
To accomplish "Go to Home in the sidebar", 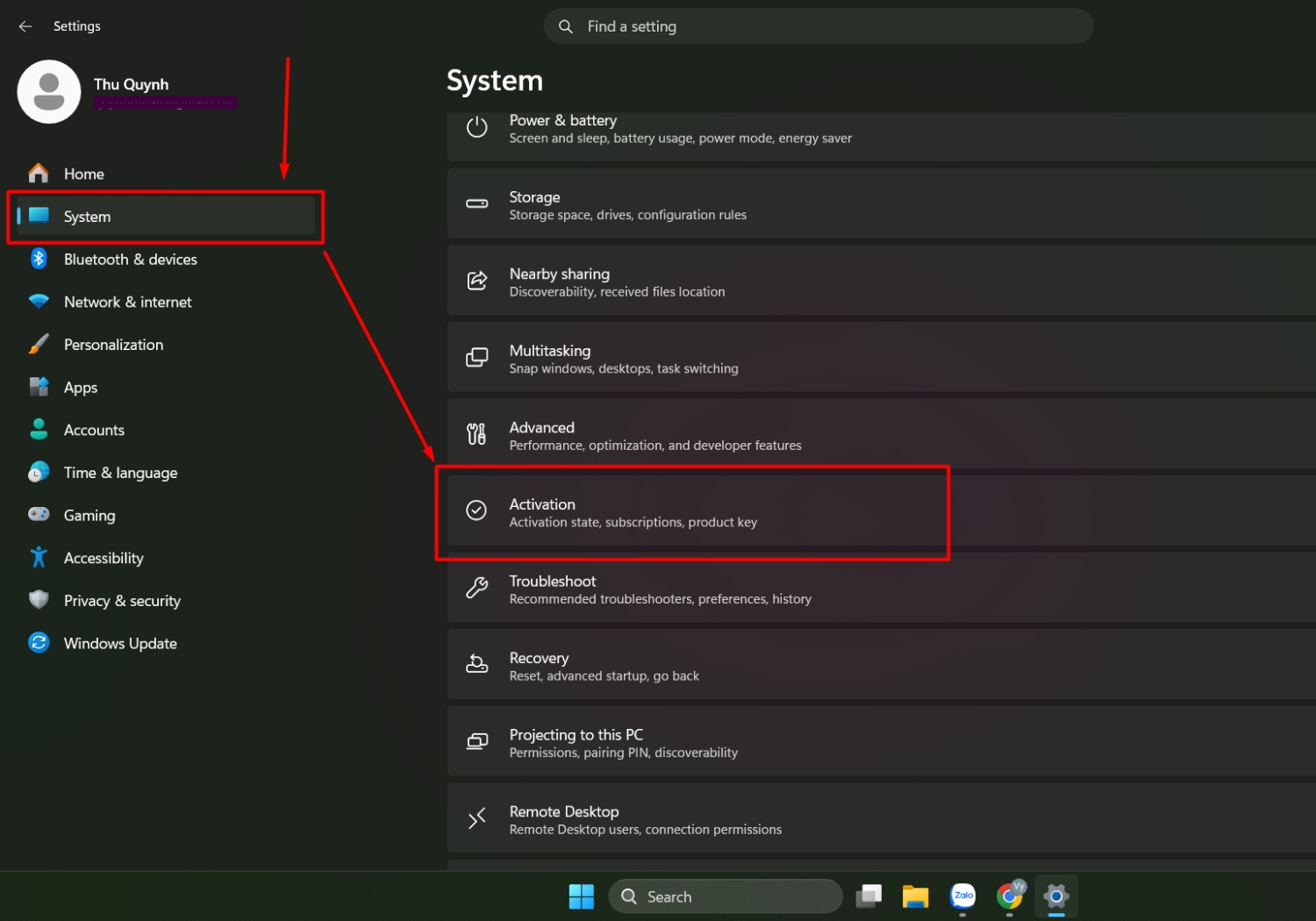I will 166,174.
